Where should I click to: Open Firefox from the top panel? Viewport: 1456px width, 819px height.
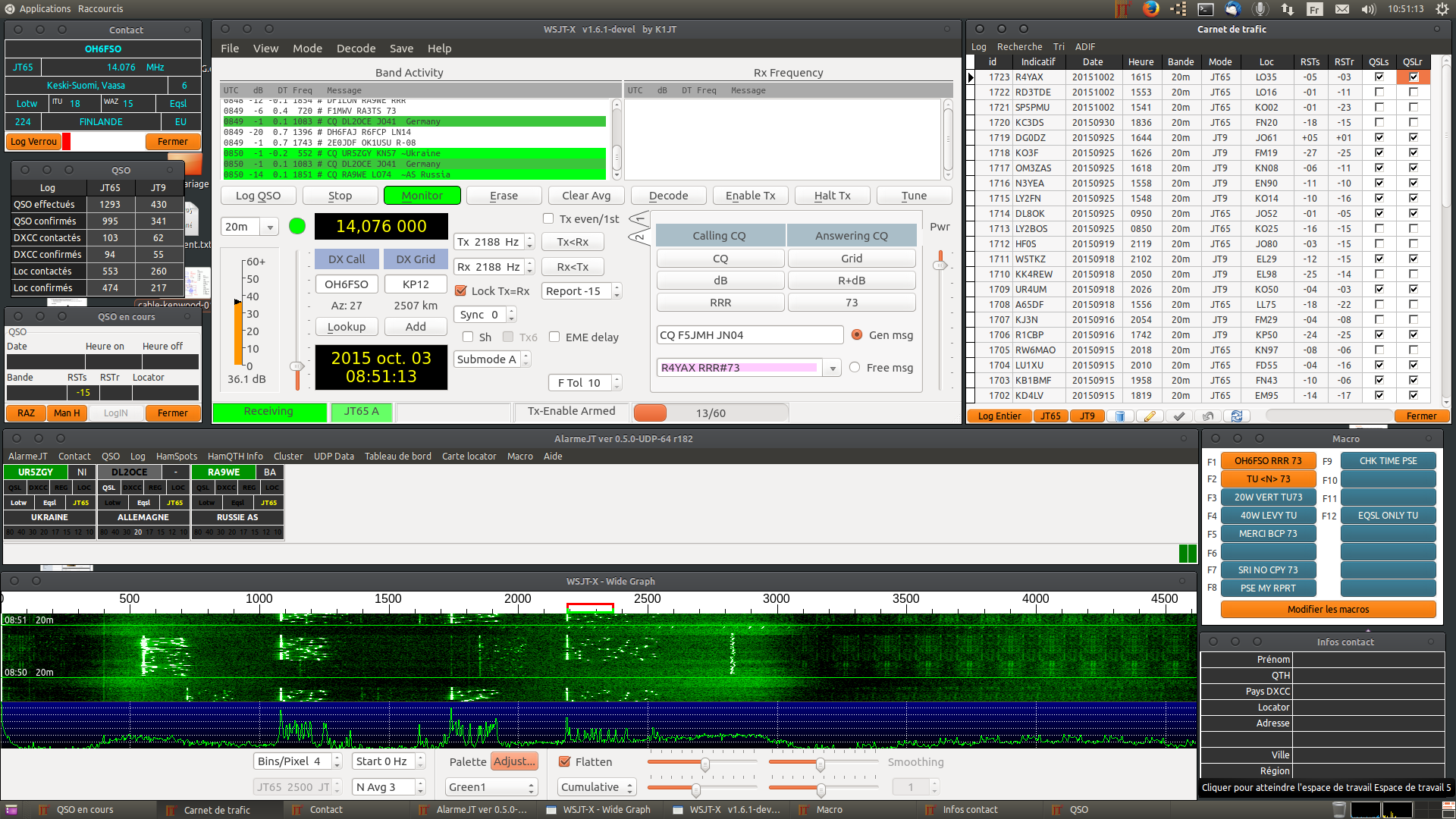[1150, 9]
